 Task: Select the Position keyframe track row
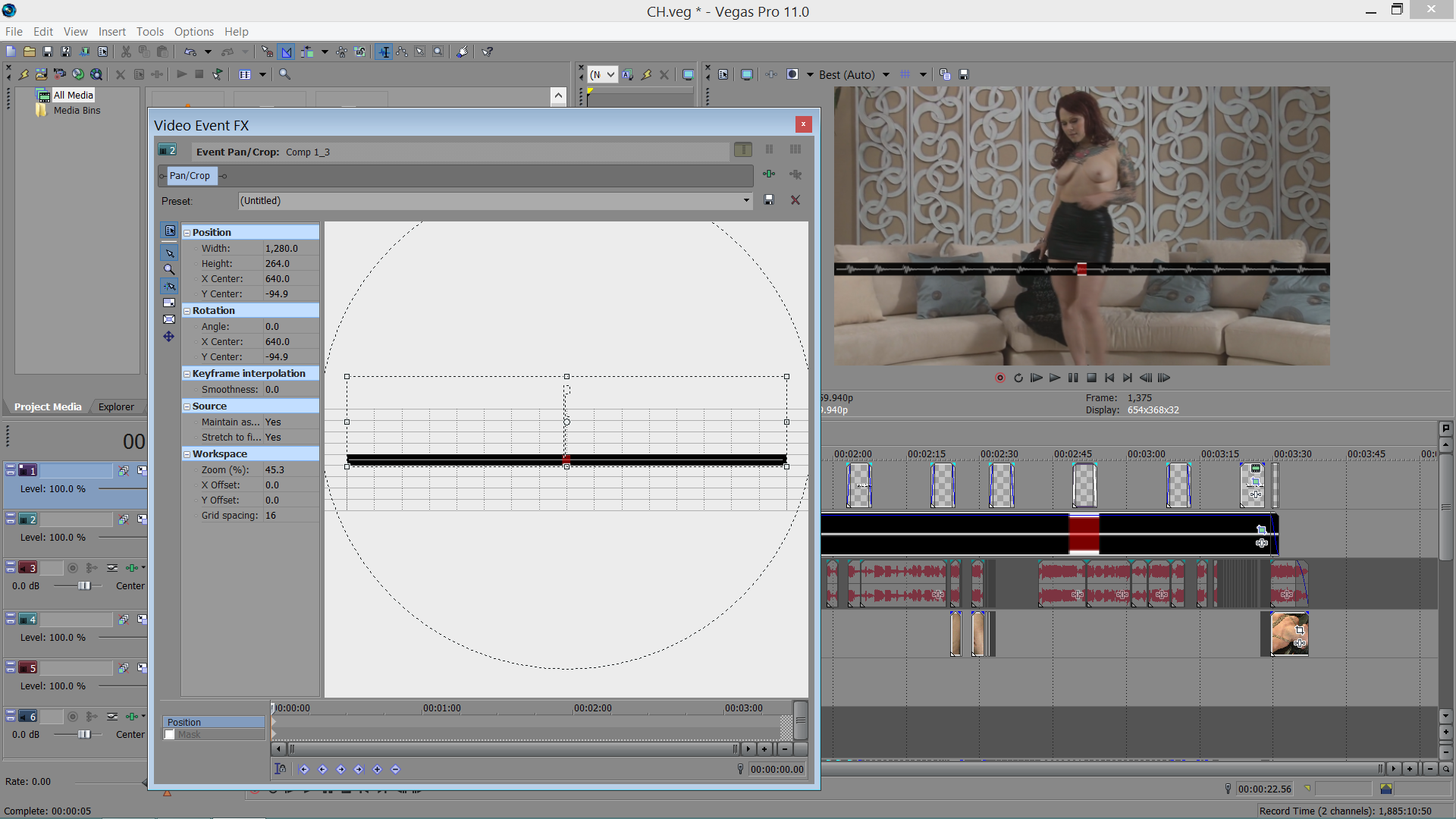(214, 722)
